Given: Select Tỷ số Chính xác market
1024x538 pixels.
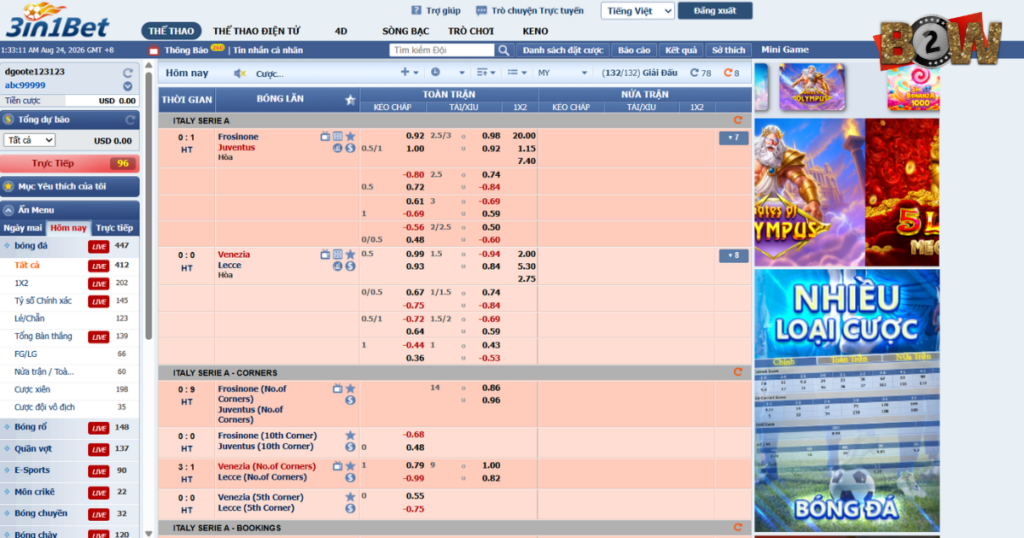Looking at the screenshot, I should [43, 301].
